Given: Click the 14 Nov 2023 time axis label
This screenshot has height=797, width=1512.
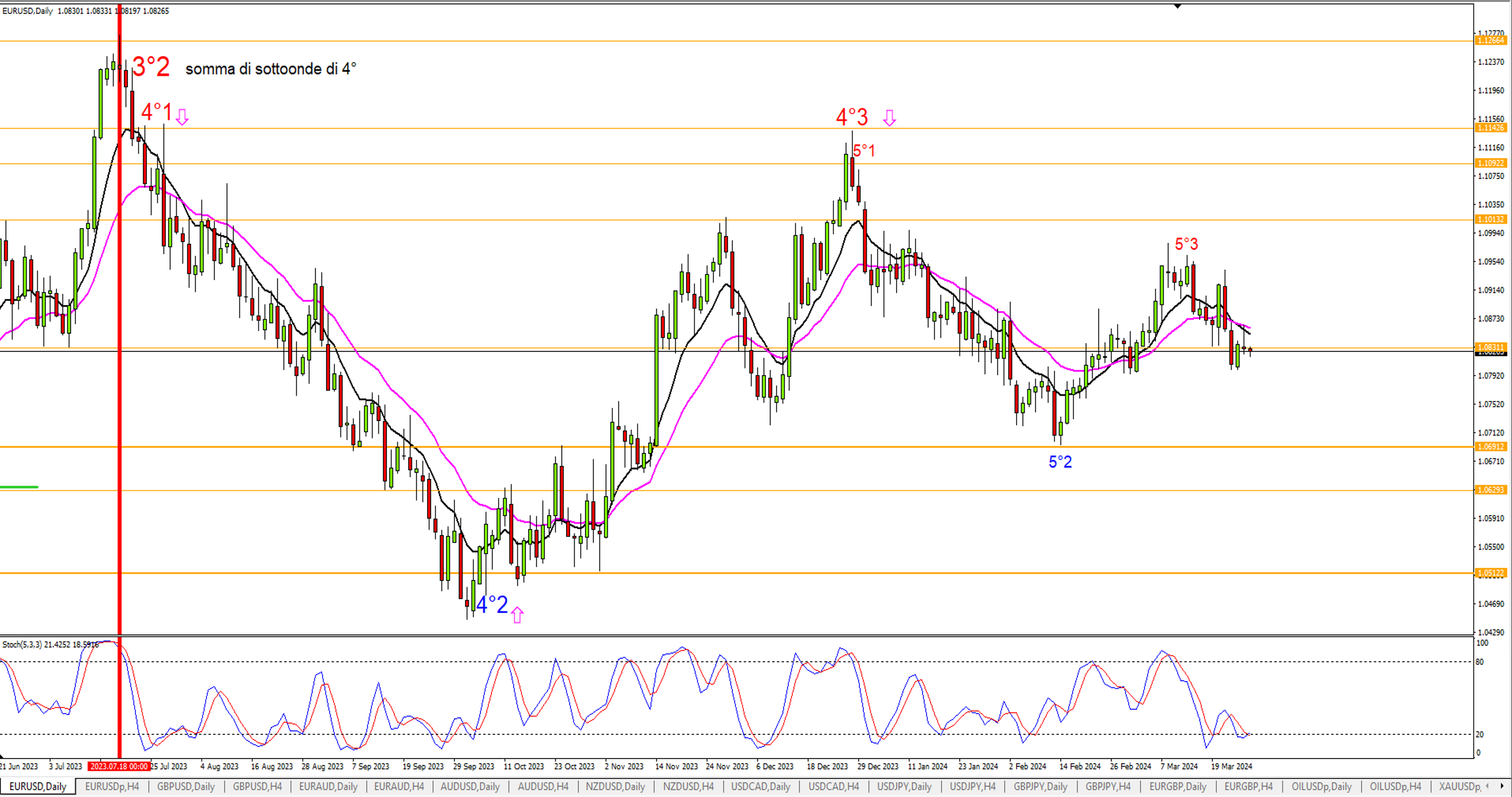Looking at the screenshot, I should pyautogui.click(x=676, y=767).
